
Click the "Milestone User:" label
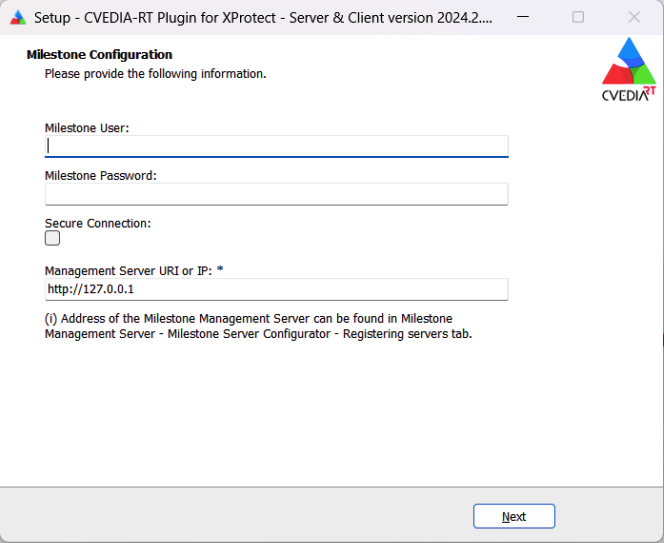click(87, 128)
